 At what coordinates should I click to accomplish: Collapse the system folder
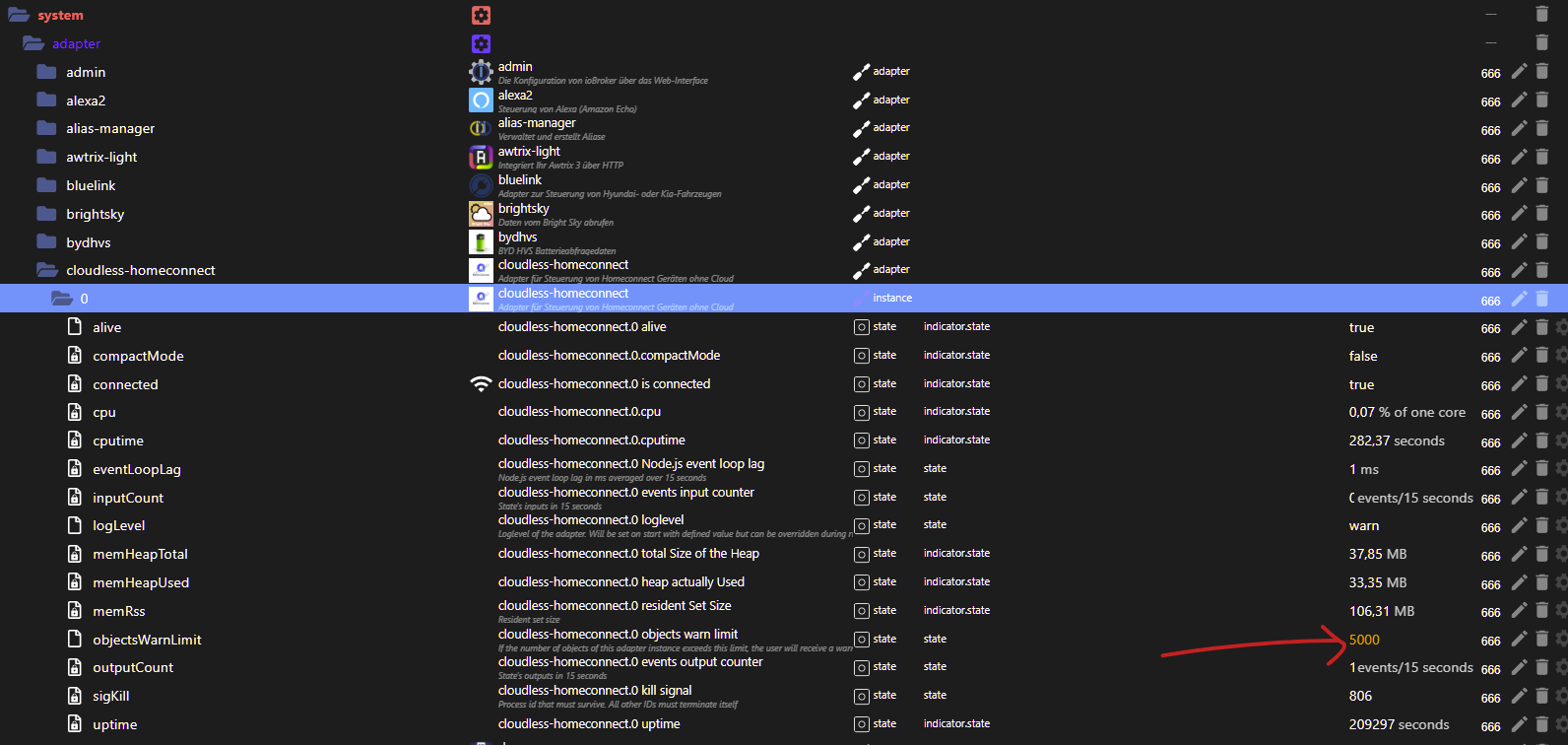[19, 15]
